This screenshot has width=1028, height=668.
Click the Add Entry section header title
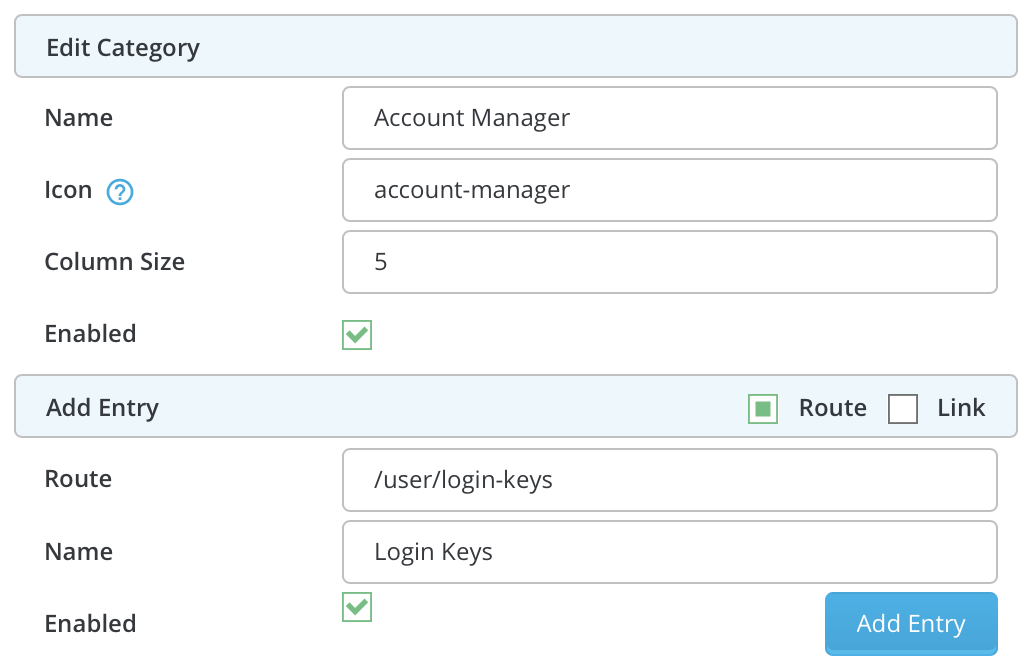point(103,408)
